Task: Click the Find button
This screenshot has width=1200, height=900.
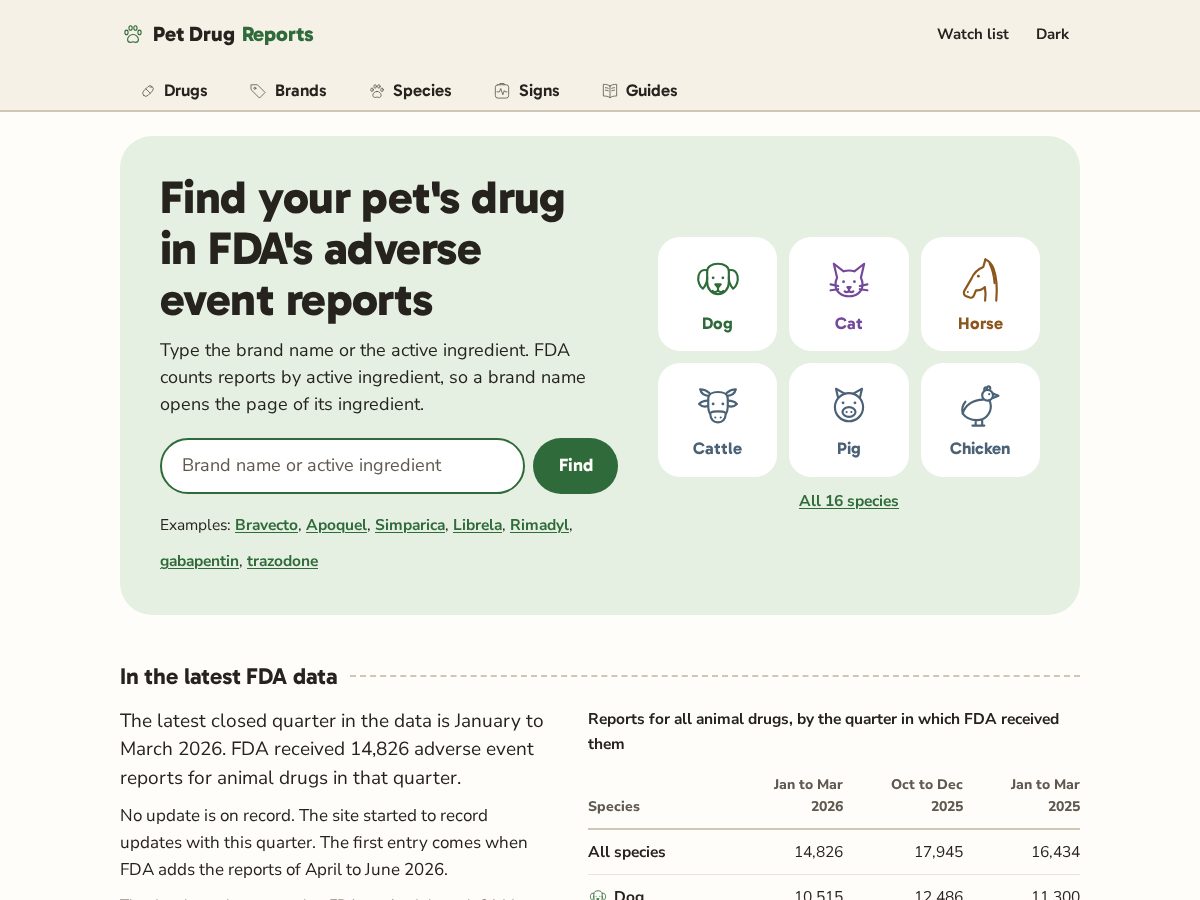Action: 575,466
